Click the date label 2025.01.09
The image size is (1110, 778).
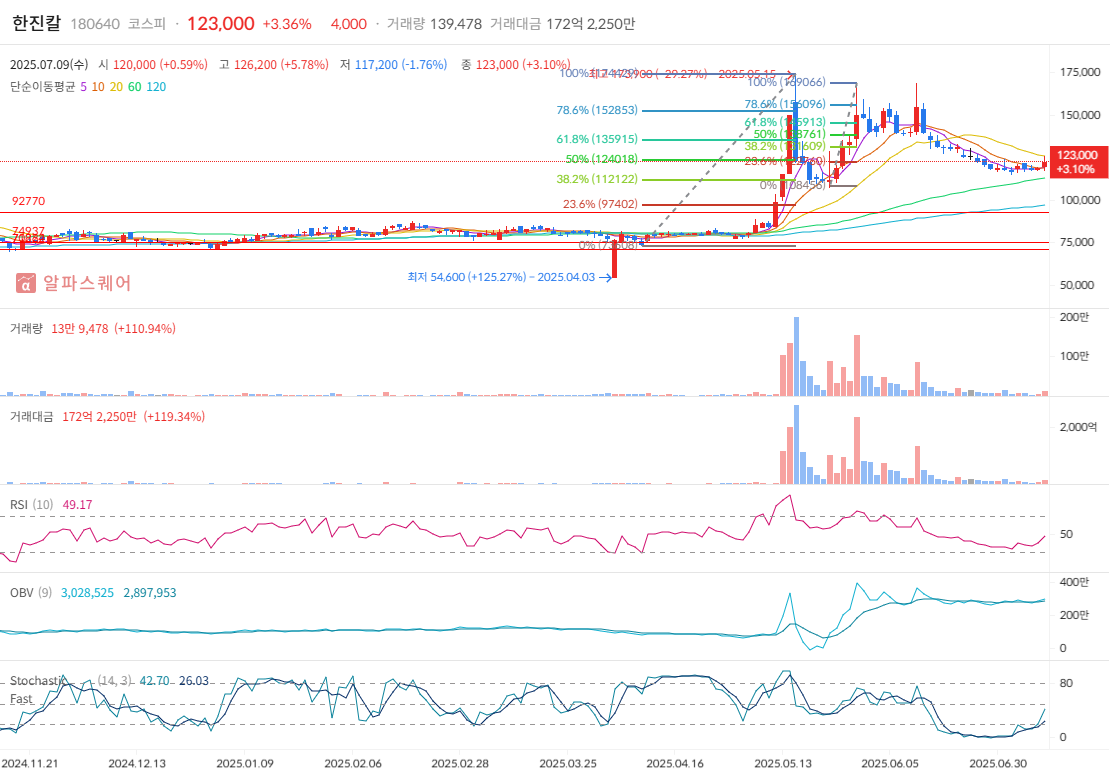[x=245, y=764]
